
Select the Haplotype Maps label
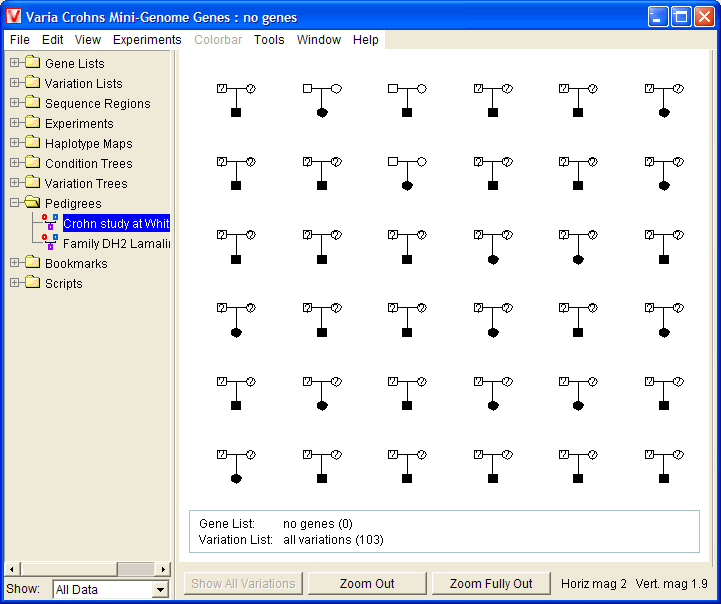tap(88, 143)
